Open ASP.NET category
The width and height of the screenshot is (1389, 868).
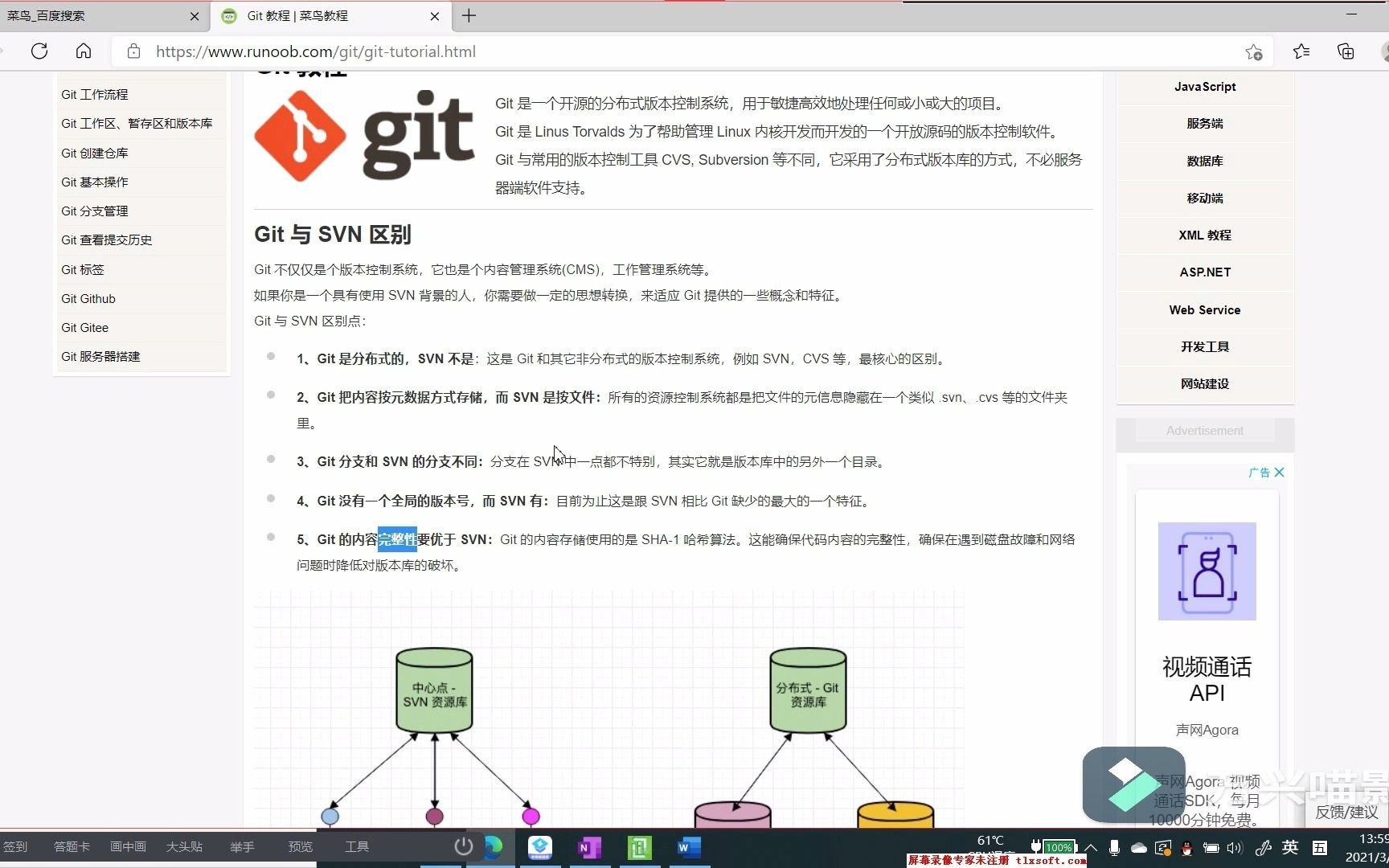point(1205,272)
